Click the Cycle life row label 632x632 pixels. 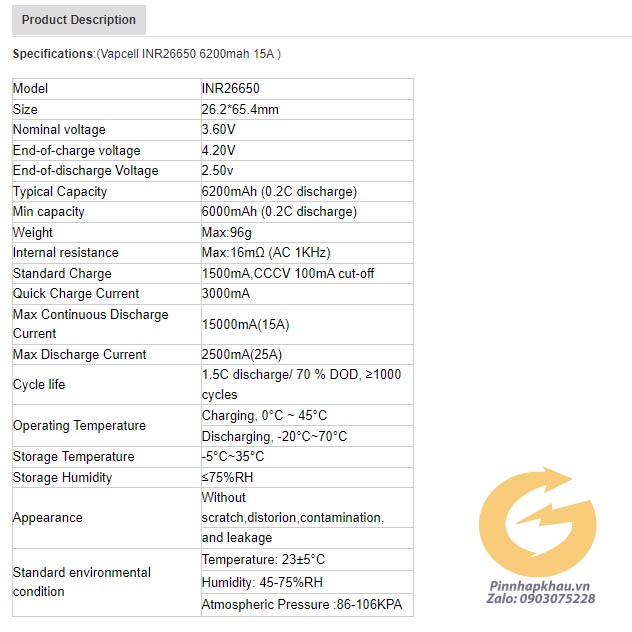(39, 385)
